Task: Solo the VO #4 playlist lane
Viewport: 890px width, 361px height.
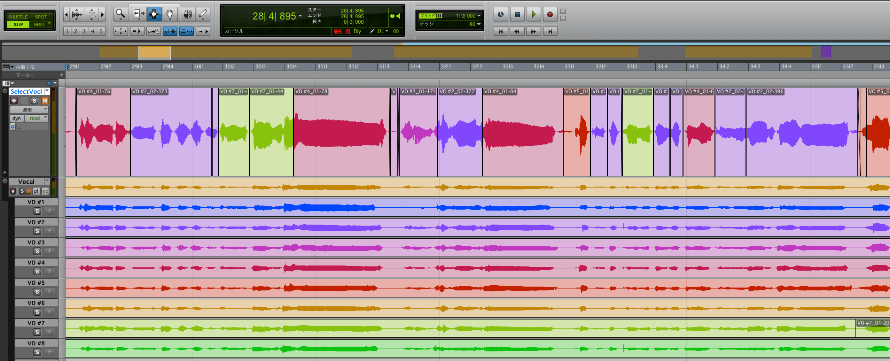Action: point(37,271)
